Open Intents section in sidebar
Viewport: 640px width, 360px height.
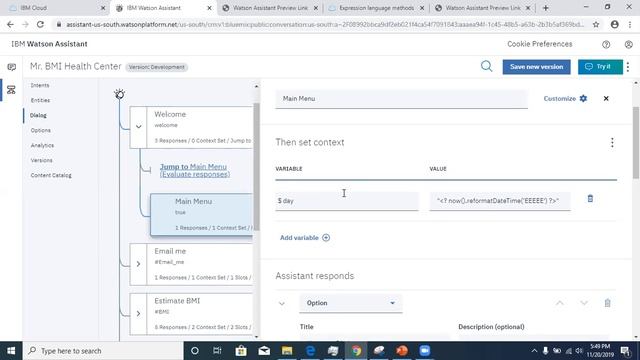pos(40,85)
